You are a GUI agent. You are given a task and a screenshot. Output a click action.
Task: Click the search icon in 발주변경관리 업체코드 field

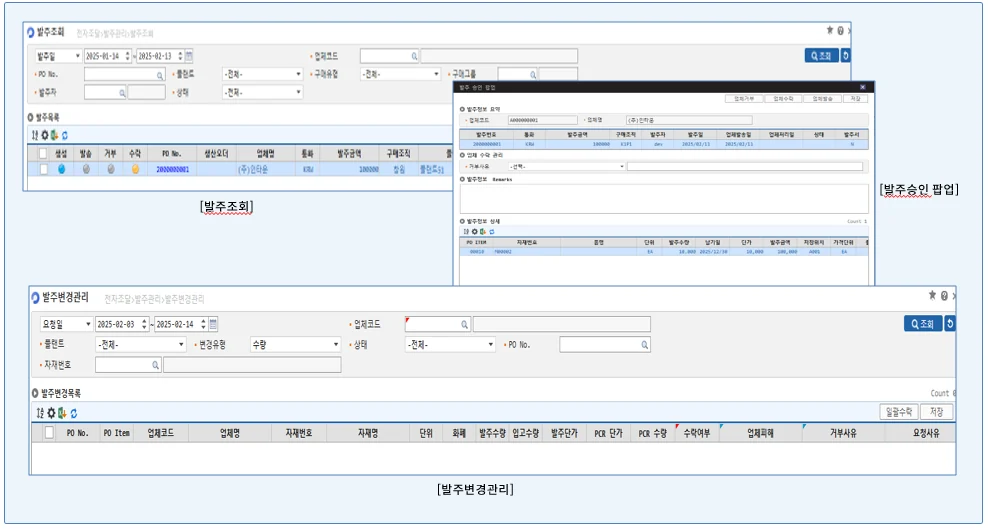pyautogui.click(x=464, y=325)
